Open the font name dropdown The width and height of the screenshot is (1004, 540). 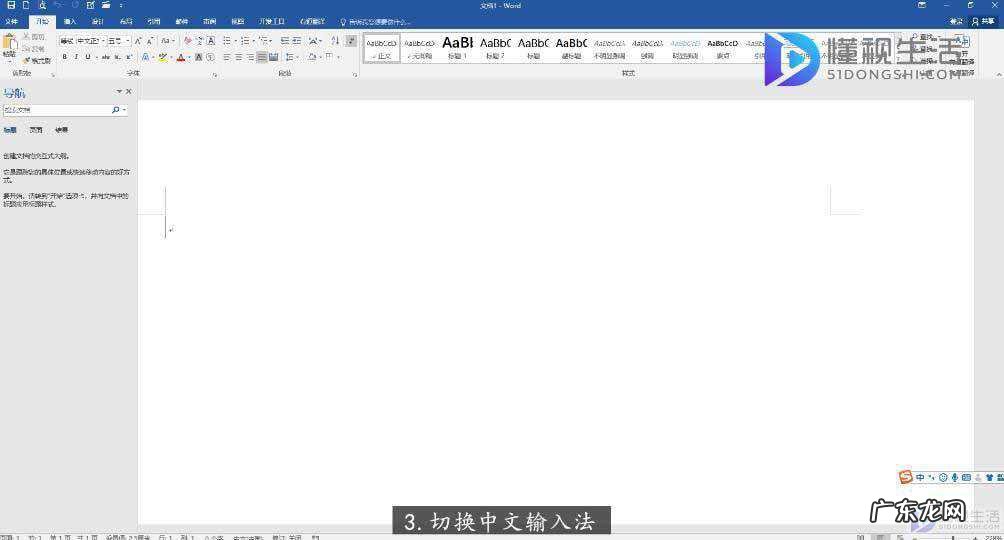coord(103,41)
